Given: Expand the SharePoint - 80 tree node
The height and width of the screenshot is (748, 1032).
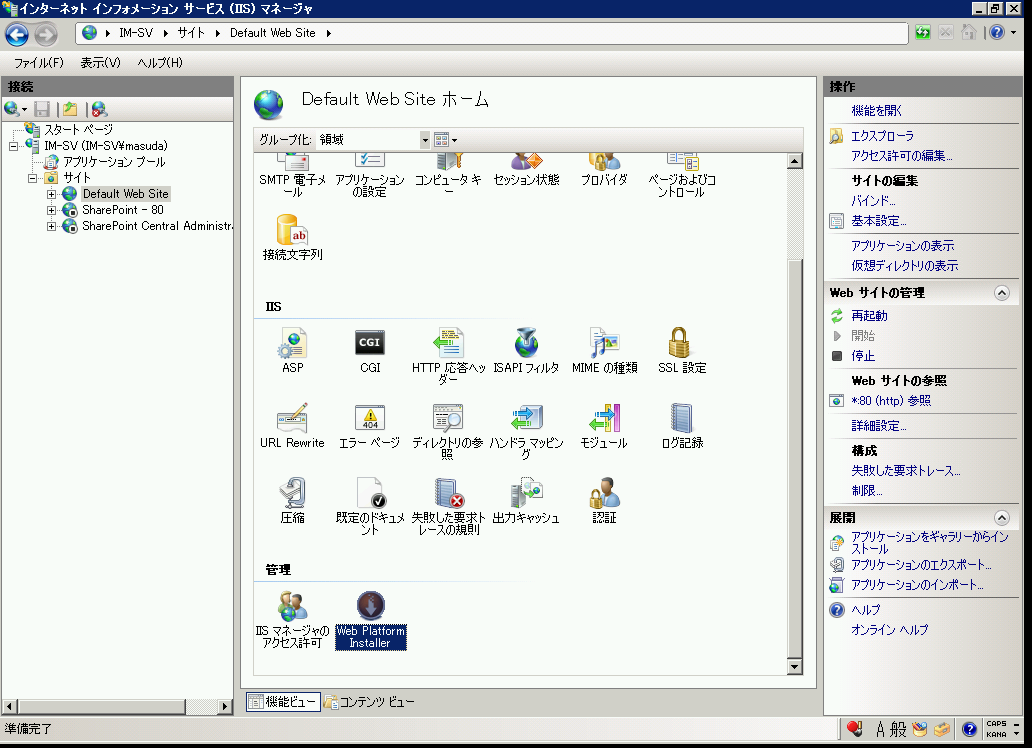Looking at the screenshot, I should pos(52,210).
